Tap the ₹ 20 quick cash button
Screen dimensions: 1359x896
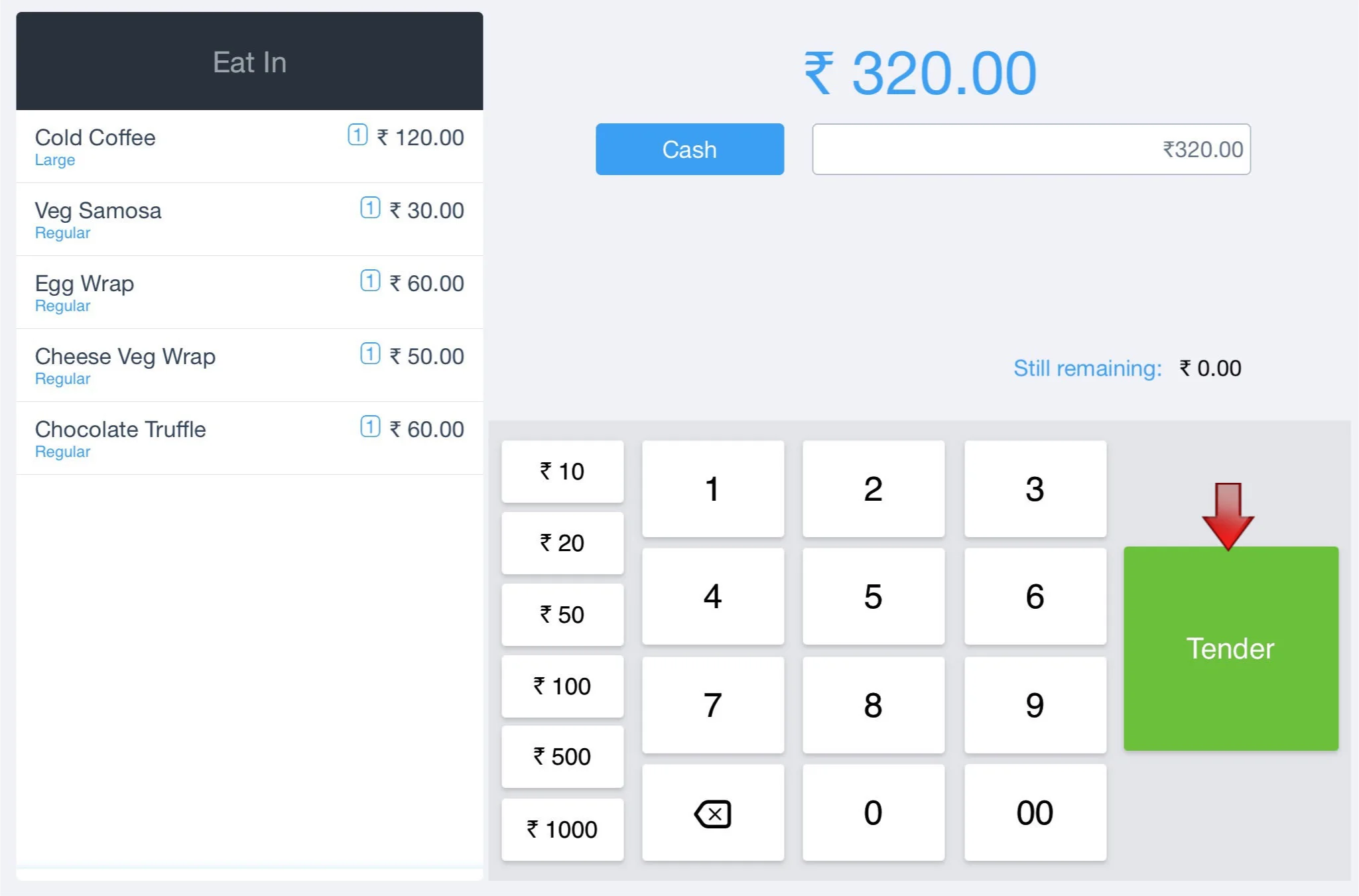pos(562,543)
